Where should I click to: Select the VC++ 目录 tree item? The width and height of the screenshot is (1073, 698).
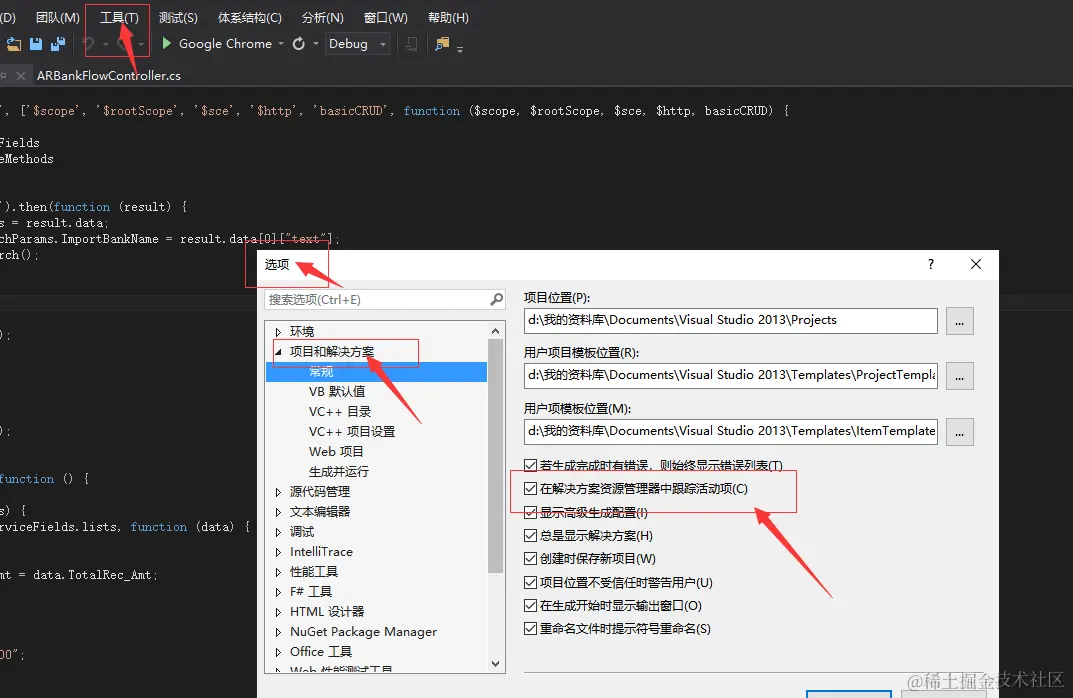pyautogui.click(x=340, y=411)
